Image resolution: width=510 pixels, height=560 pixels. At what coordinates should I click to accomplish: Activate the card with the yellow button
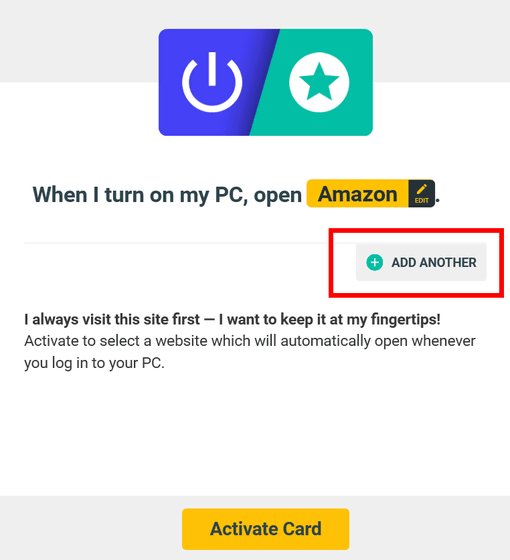265,529
